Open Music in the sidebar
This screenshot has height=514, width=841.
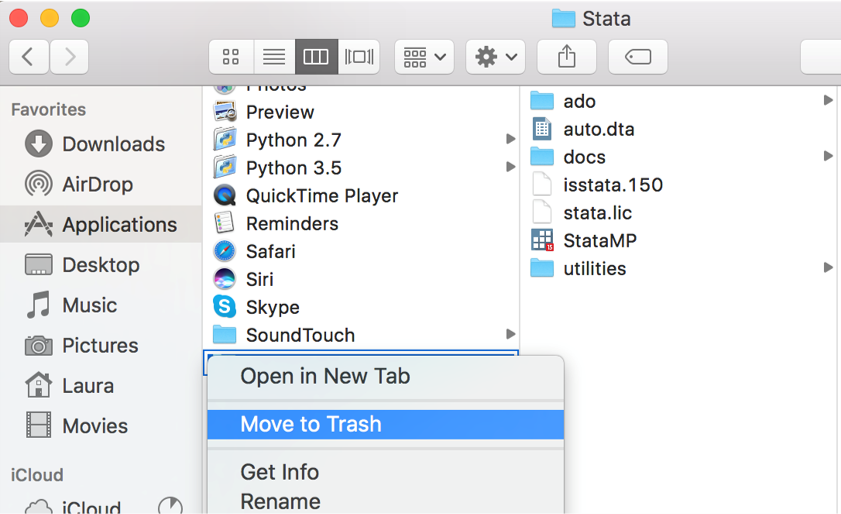[101, 305]
